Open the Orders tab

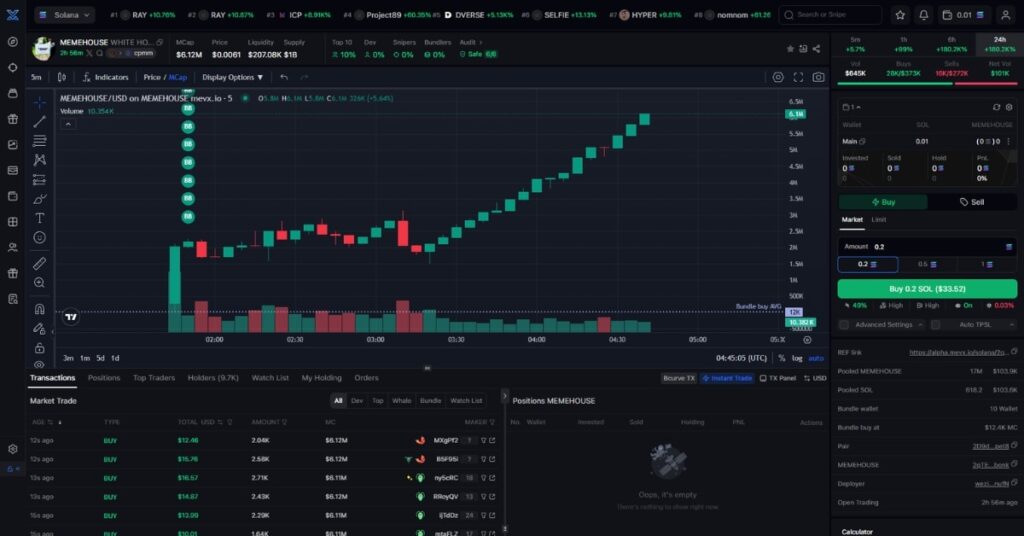click(366, 378)
